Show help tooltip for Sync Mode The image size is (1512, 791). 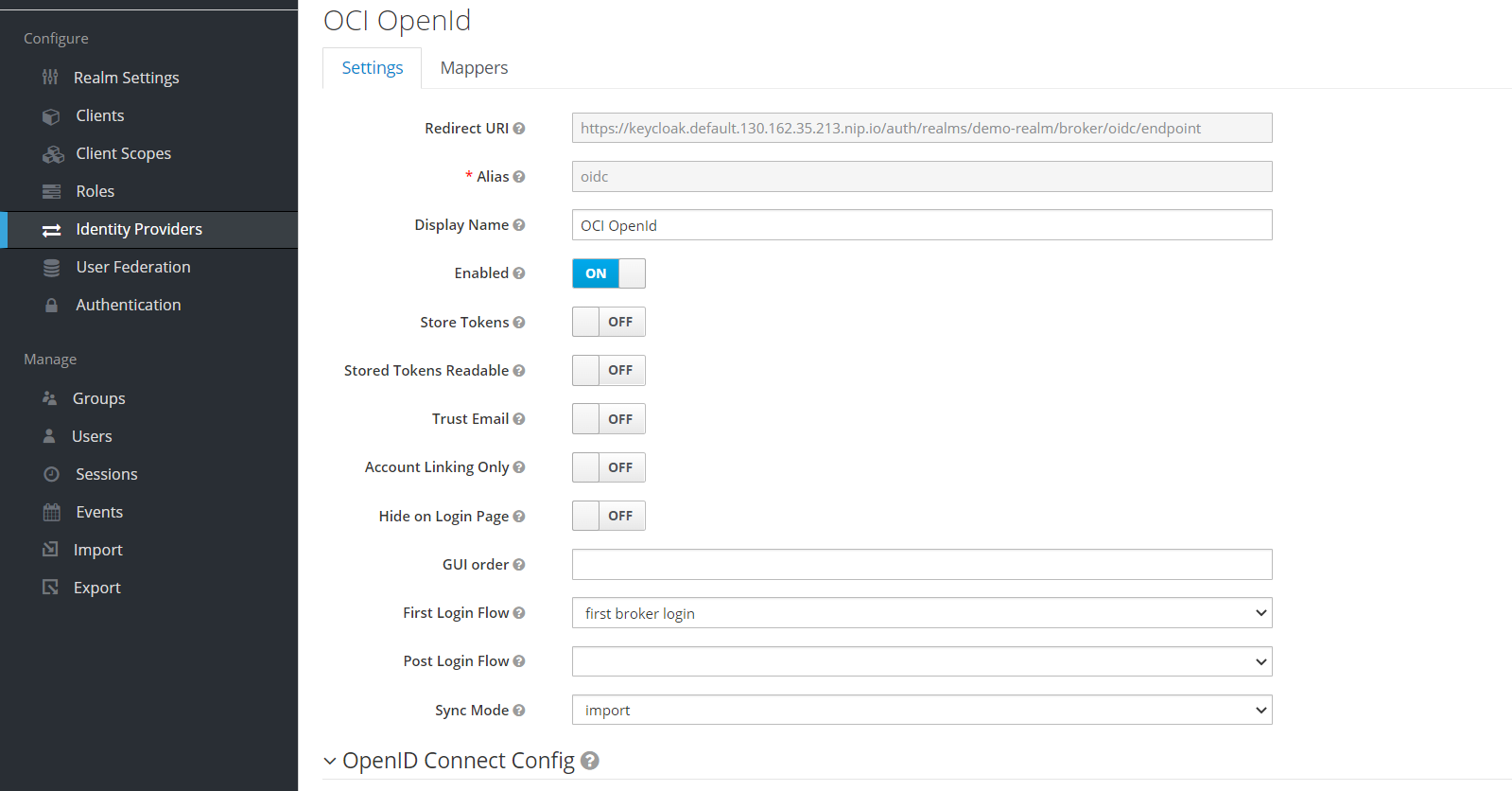click(x=519, y=711)
